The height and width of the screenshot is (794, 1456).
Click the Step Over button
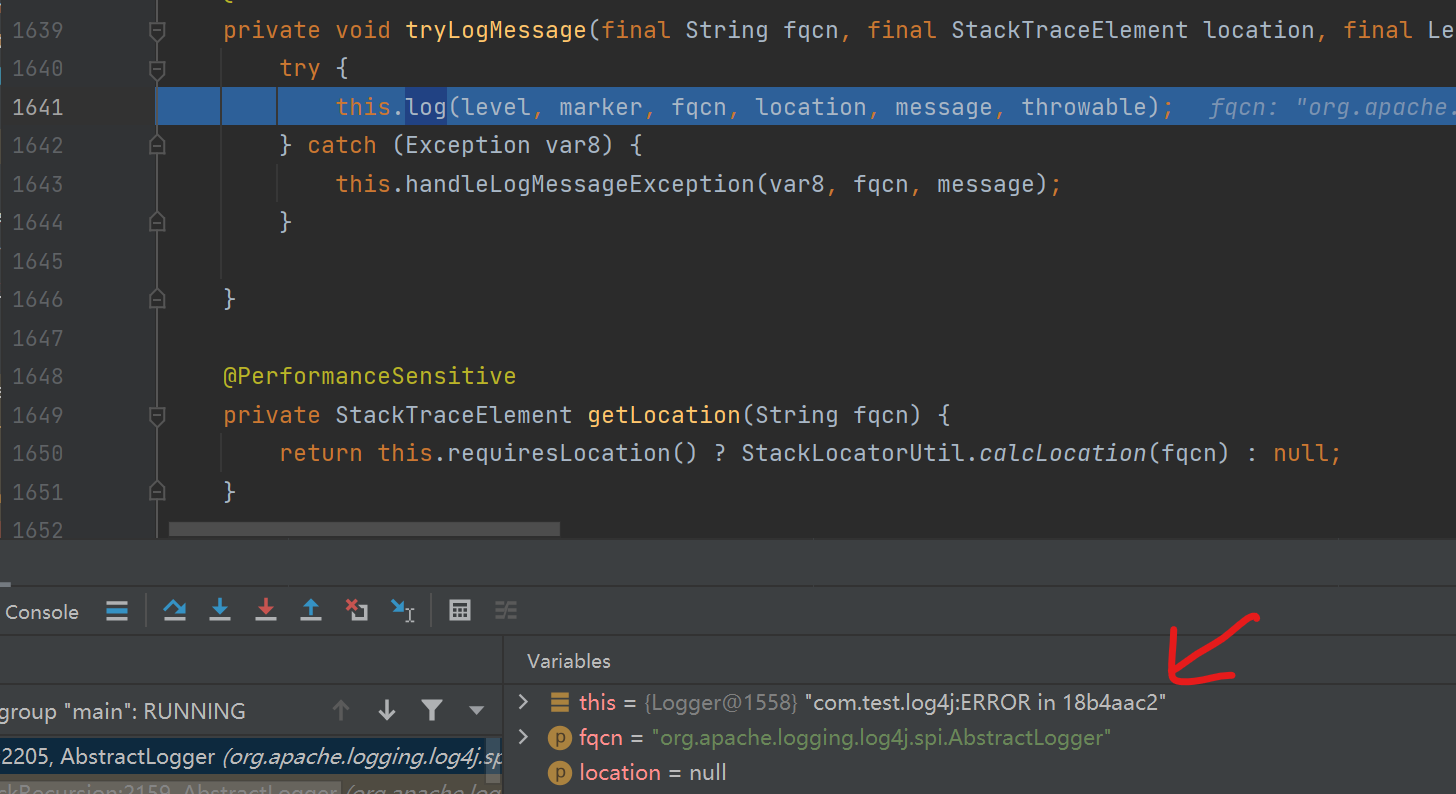pos(175,610)
